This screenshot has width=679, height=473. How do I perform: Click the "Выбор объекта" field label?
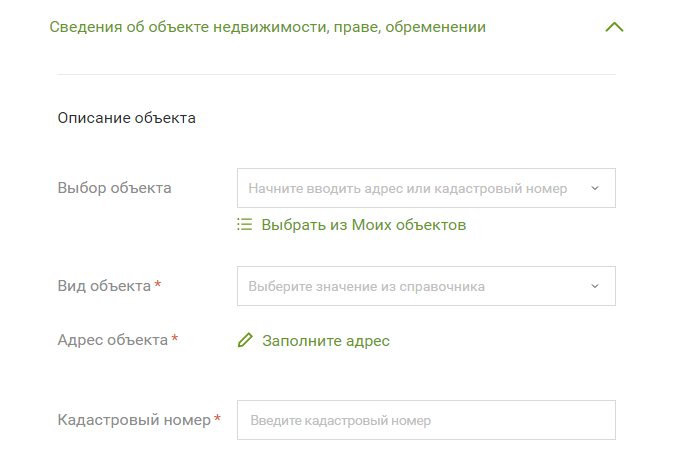(x=114, y=188)
